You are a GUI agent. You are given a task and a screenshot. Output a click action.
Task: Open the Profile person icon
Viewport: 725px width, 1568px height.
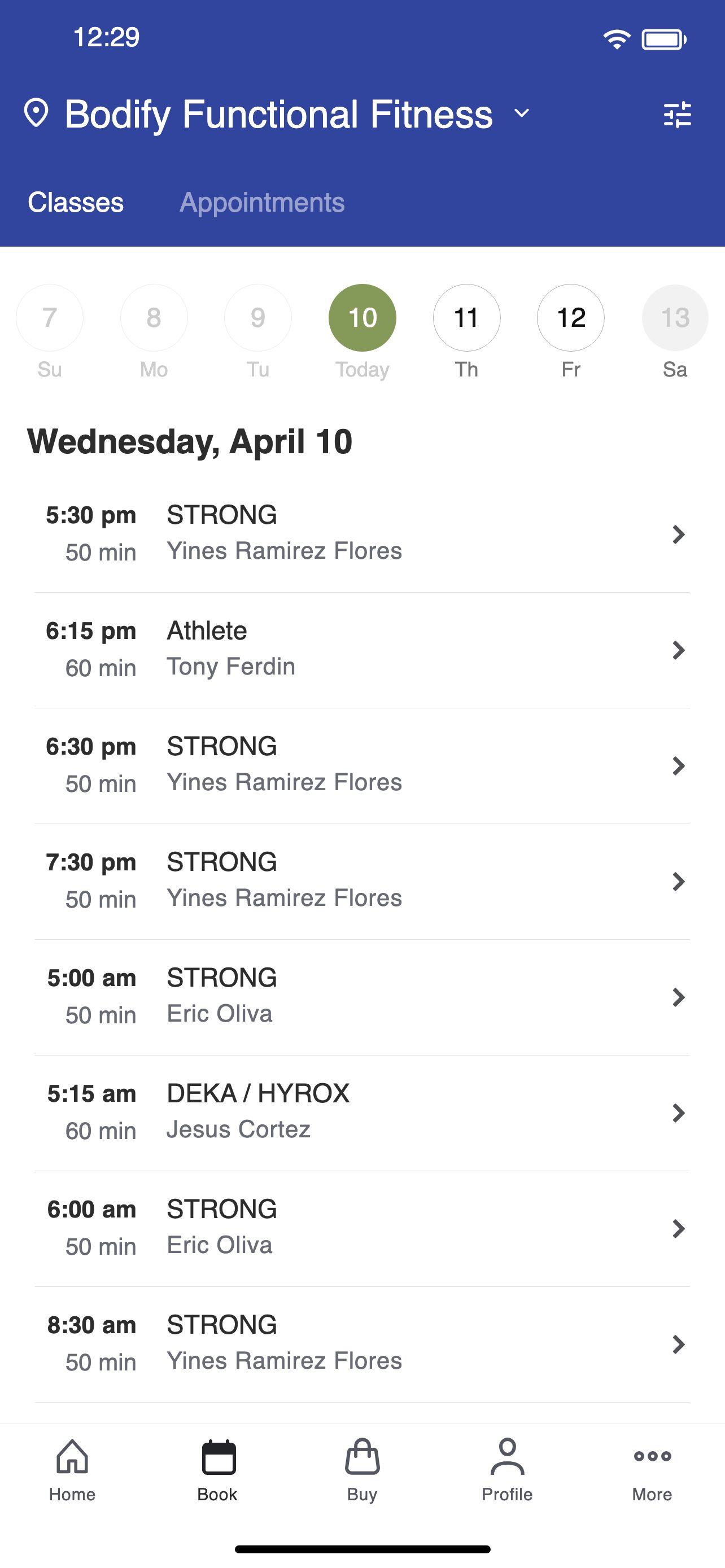(507, 1457)
